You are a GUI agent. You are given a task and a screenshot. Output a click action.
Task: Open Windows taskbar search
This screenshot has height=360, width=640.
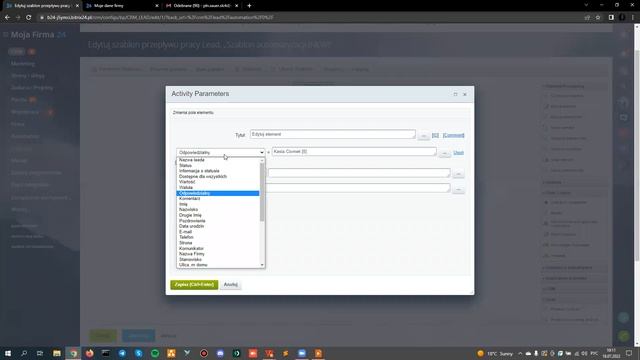pyautogui.click(x=24, y=353)
